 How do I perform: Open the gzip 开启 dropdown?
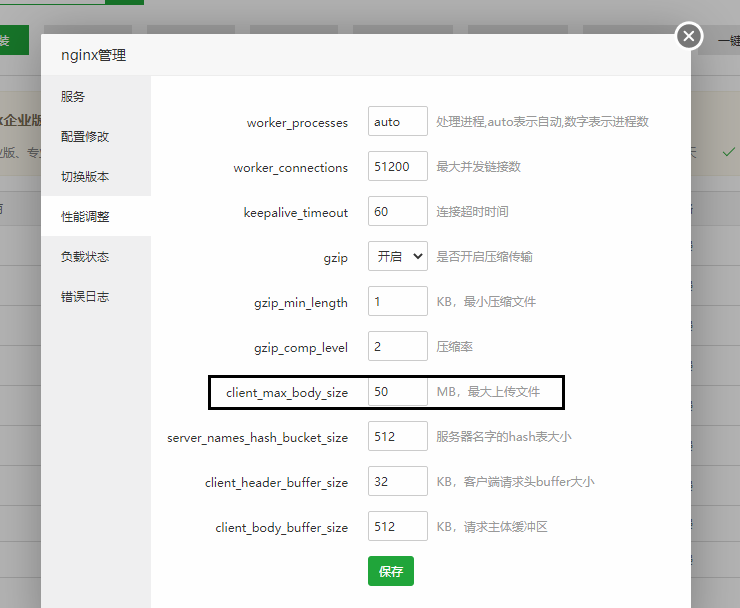click(x=397, y=257)
